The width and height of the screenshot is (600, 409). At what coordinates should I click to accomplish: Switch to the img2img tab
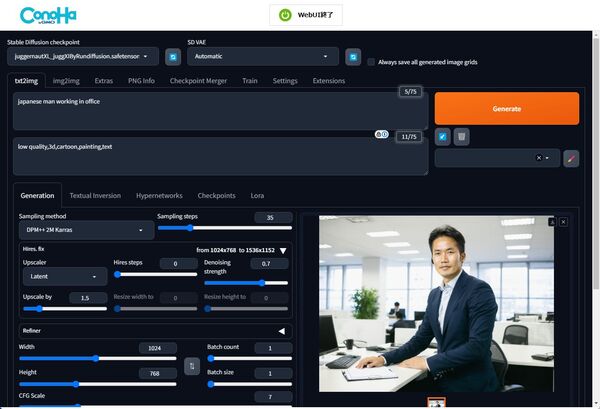[66, 81]
